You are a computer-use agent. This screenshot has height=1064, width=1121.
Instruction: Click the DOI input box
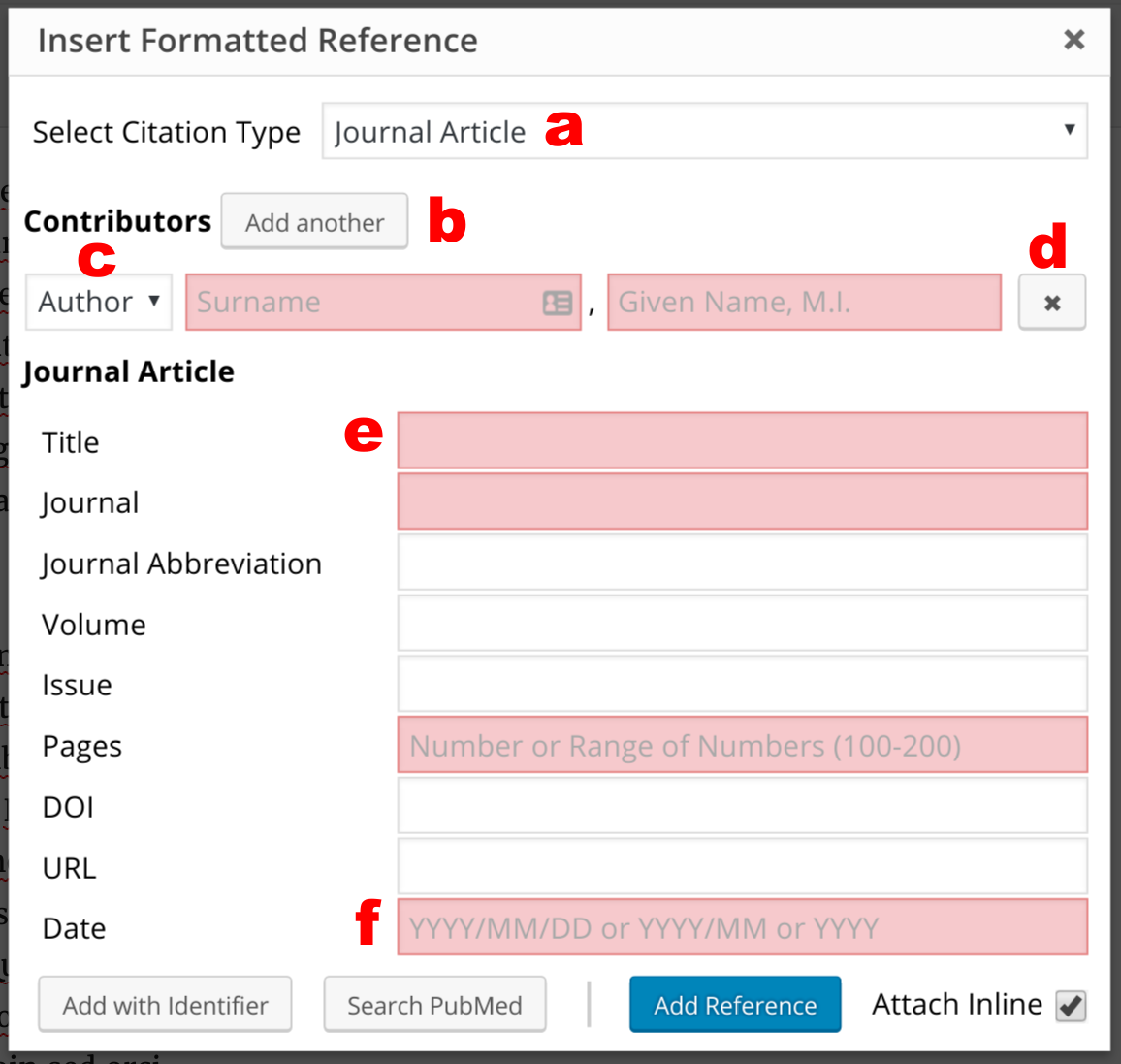click(x=742, y=806)
